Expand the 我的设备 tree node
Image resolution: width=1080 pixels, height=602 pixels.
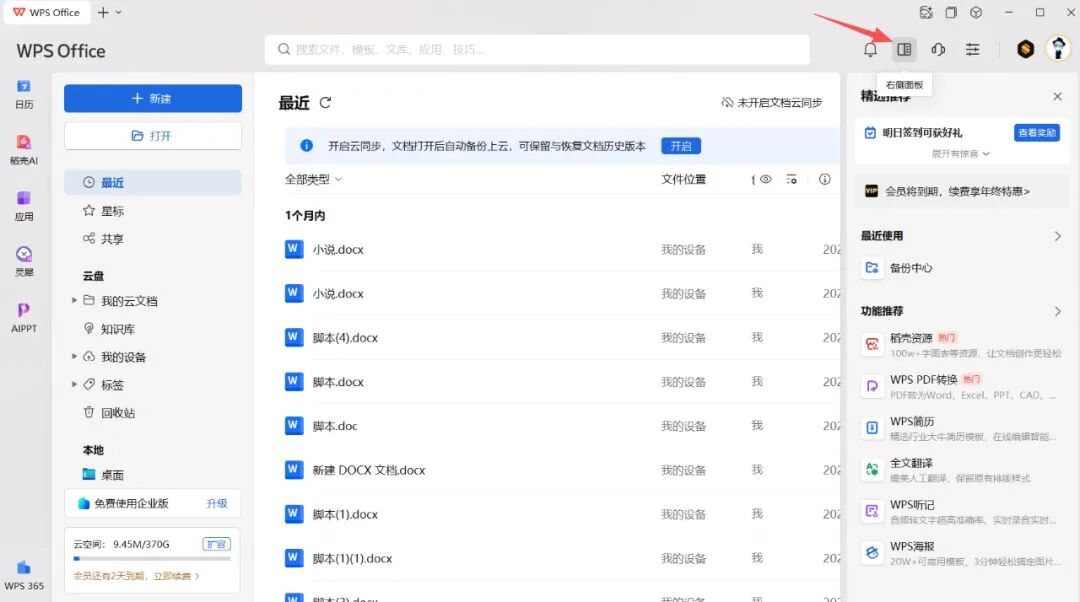[74, 356]
